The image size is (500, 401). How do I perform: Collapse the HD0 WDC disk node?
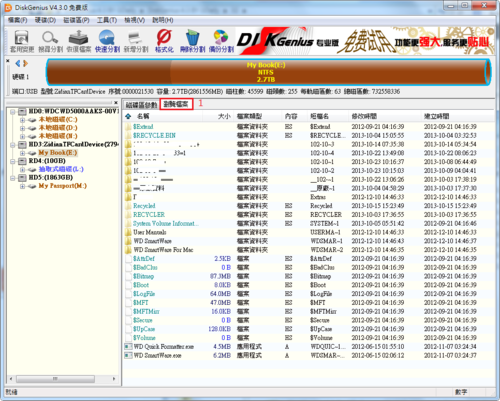point(13,111)
